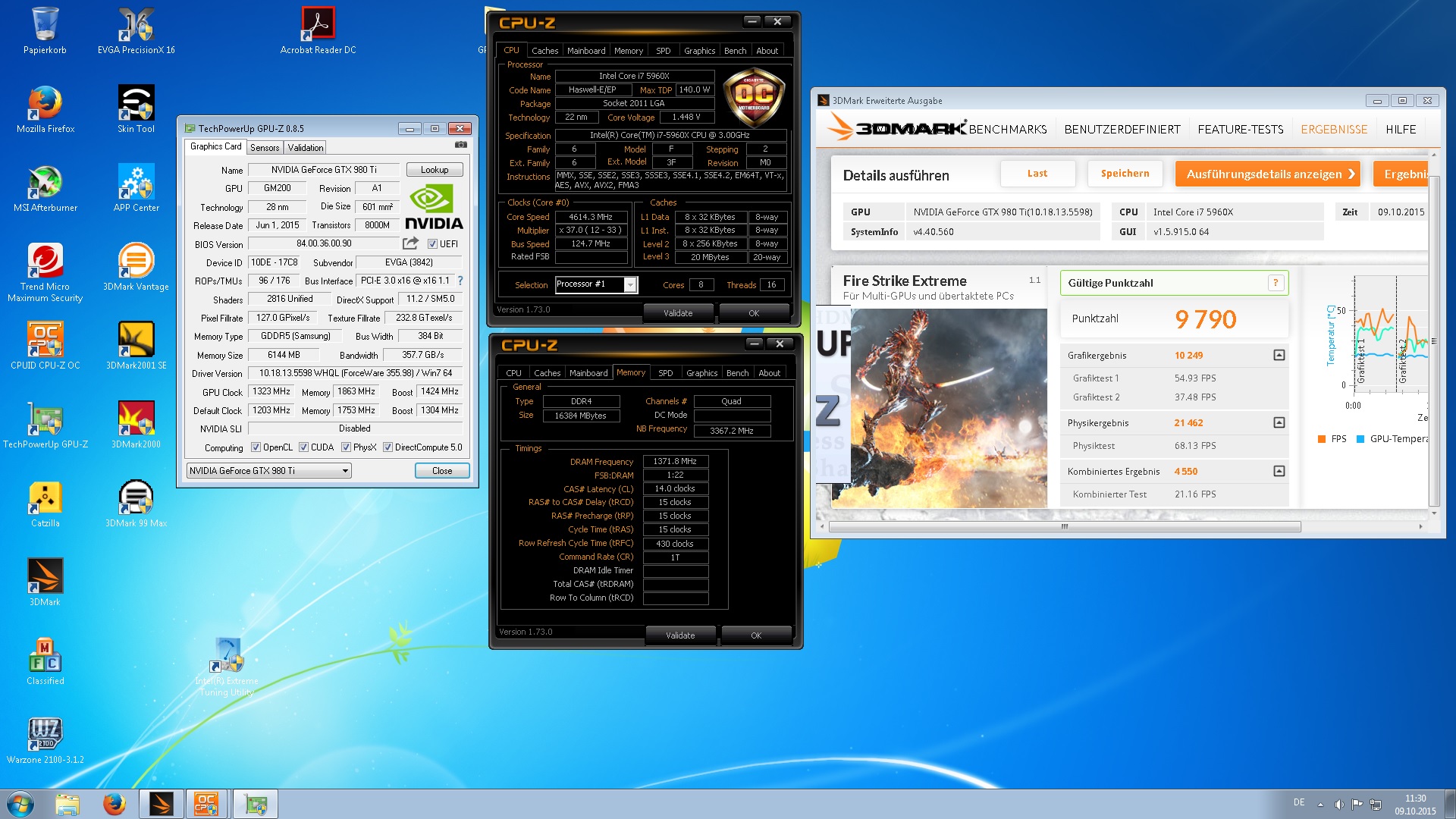Open Catzilla desktop shortcut

click(45, 504)
